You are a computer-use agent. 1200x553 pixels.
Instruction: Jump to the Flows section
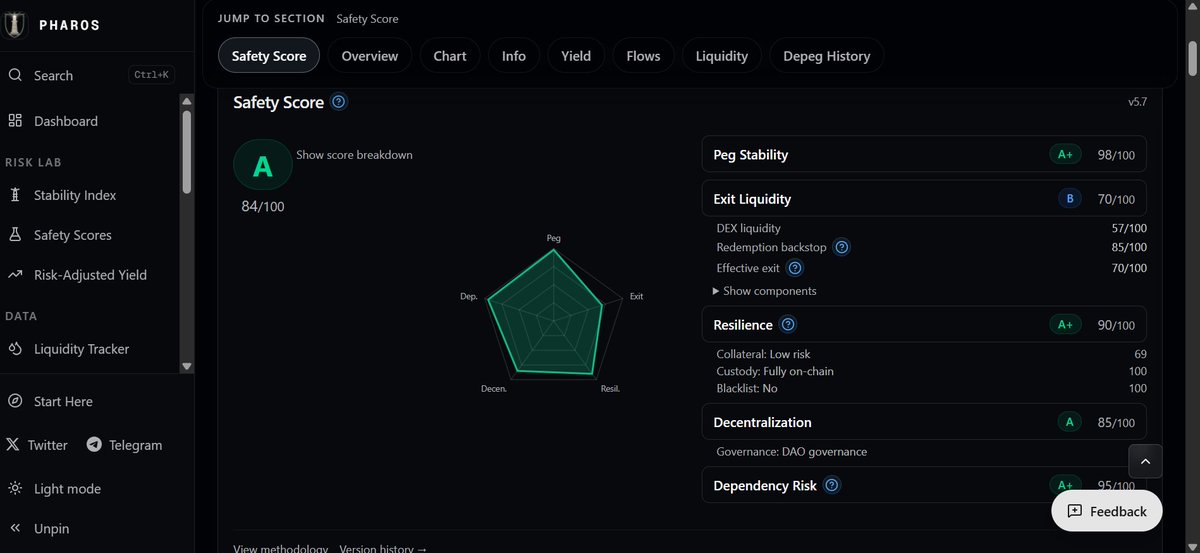(643, 56)
